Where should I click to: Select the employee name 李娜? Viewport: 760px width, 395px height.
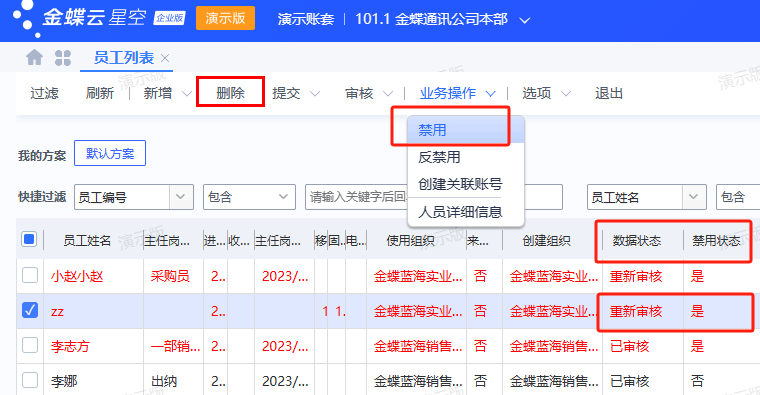(64, 381)
